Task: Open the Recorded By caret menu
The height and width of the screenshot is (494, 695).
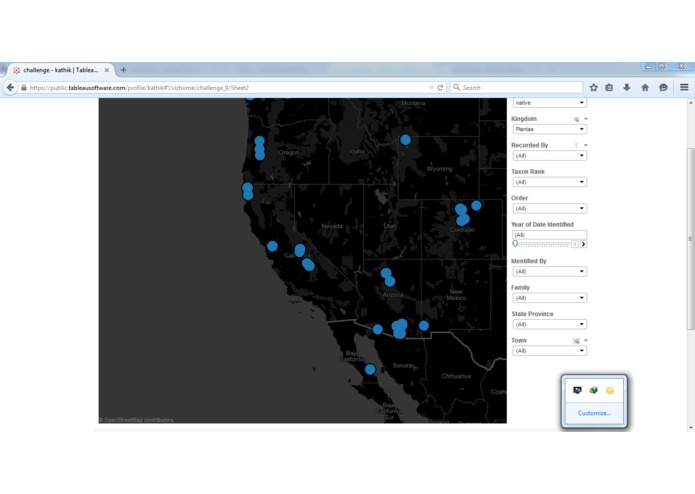Action: click(586, 145)
